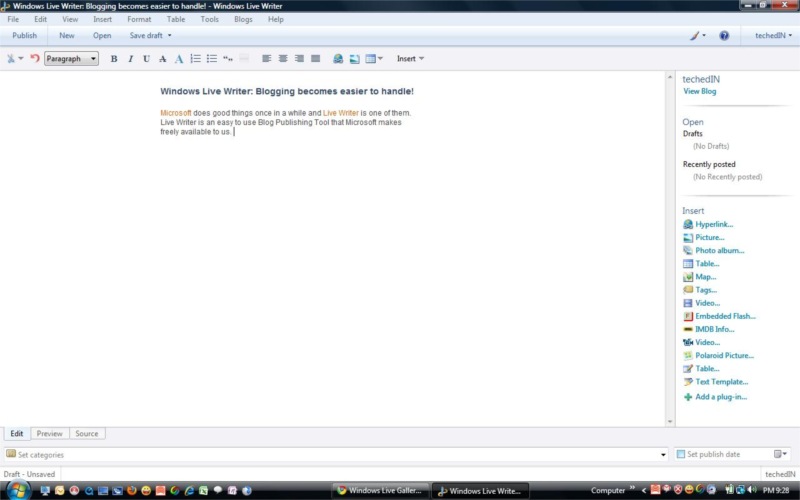
Task: Click the Photo album... sidebar link
Action: pyautogui.click(x=719, y=251)
